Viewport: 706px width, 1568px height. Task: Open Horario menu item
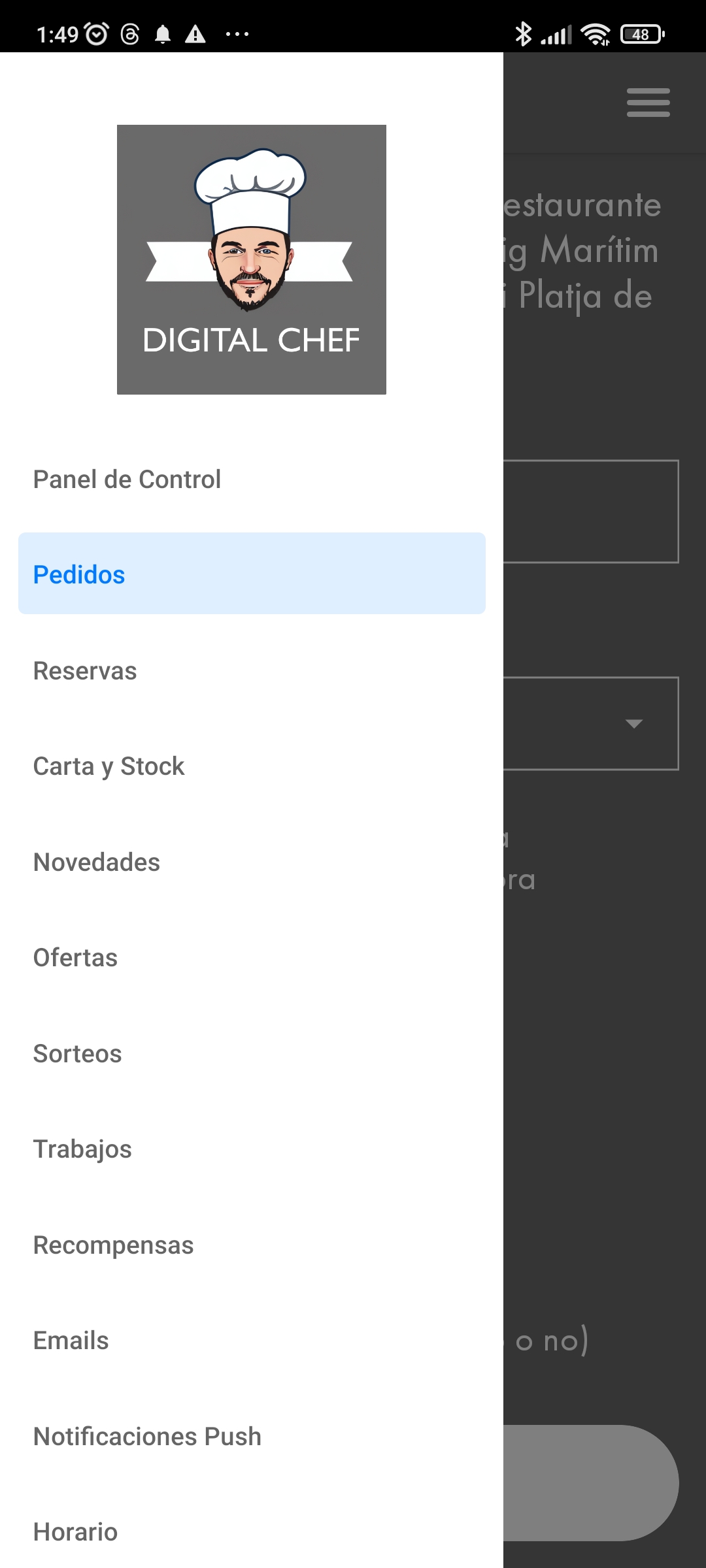(x=75, y=1532)
